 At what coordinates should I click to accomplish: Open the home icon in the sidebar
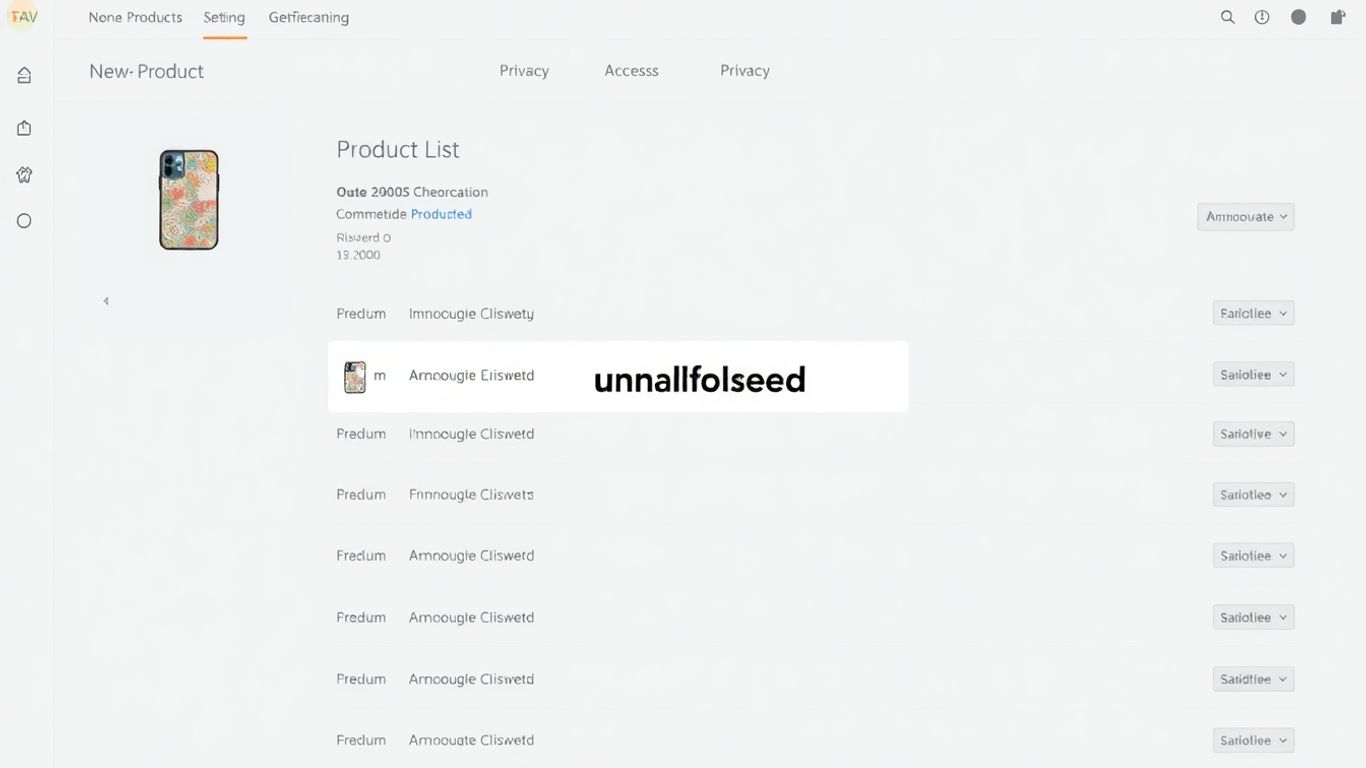pos(24,75)
